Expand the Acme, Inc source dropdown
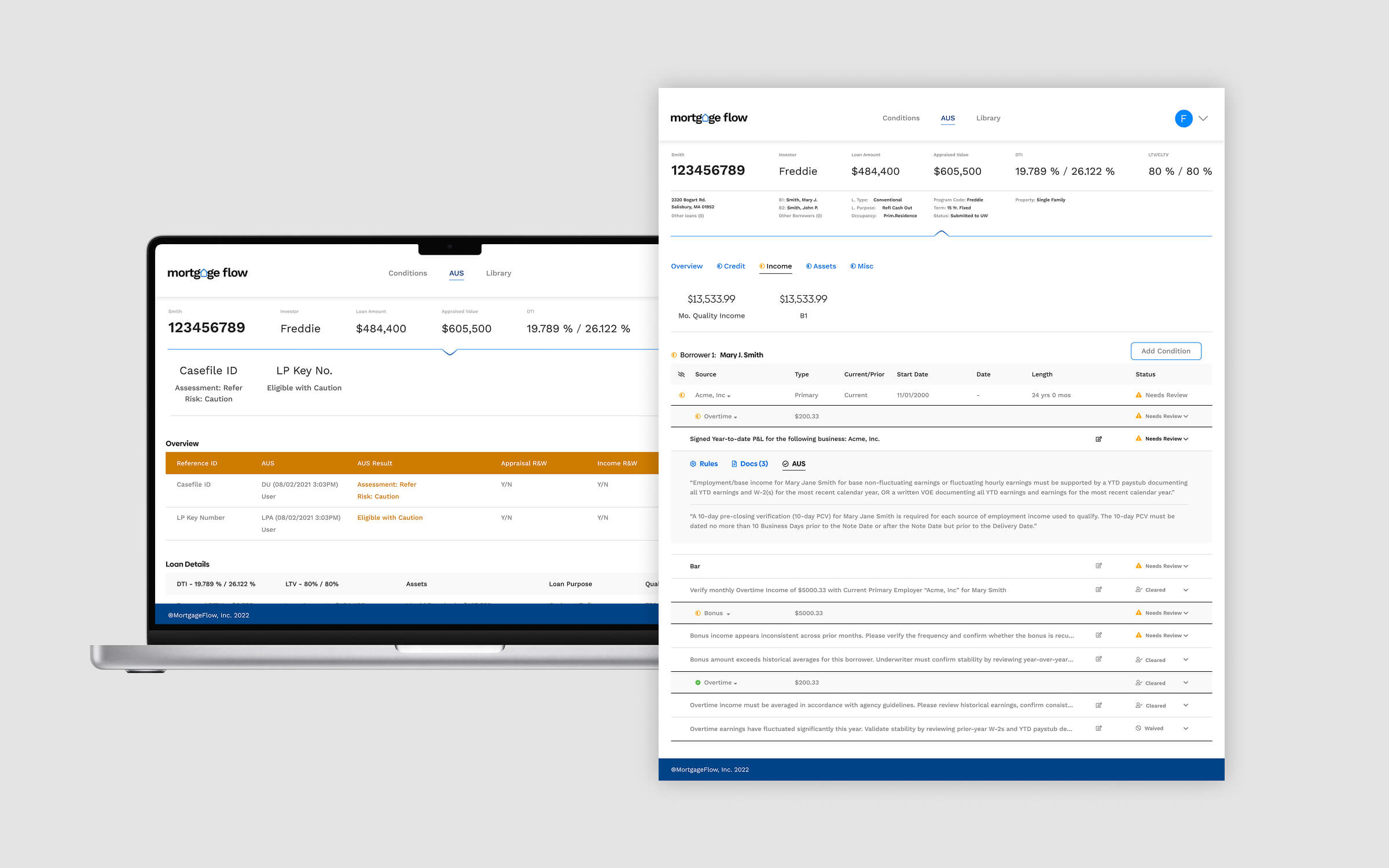Screen dimensions: 1389x868 pyautogui.click(x=729, y=396)
